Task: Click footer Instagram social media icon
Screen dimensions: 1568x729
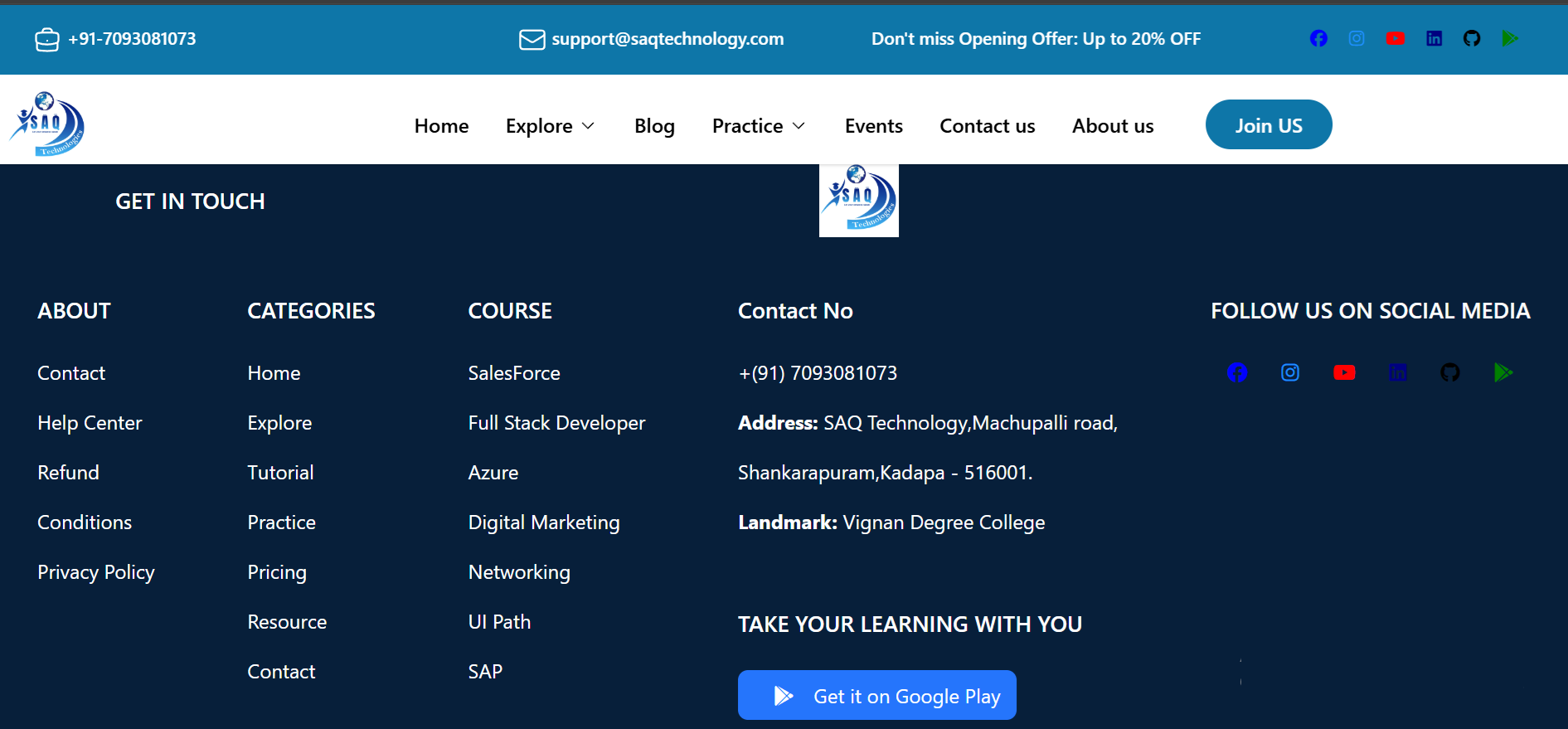Action: [x=1290, y=373]
